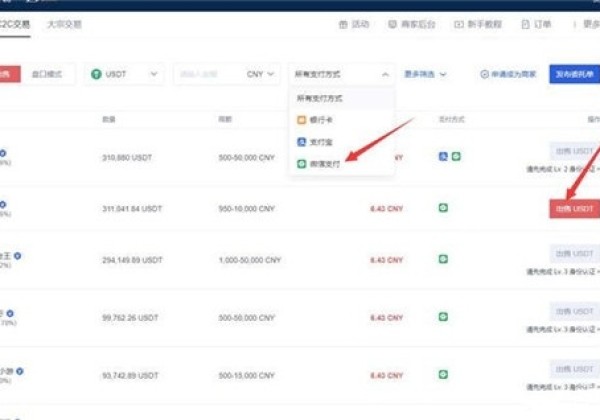
Task: Click Alipay icon in 310,880 USDT row
Action: click(x=443, y=156)
